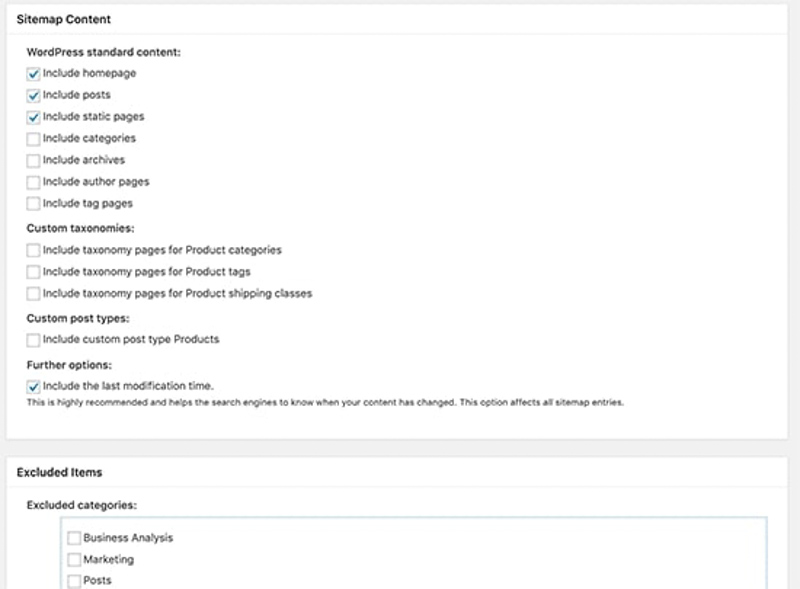Enable Include tag pages checkbox

click(x=34, y=204)
